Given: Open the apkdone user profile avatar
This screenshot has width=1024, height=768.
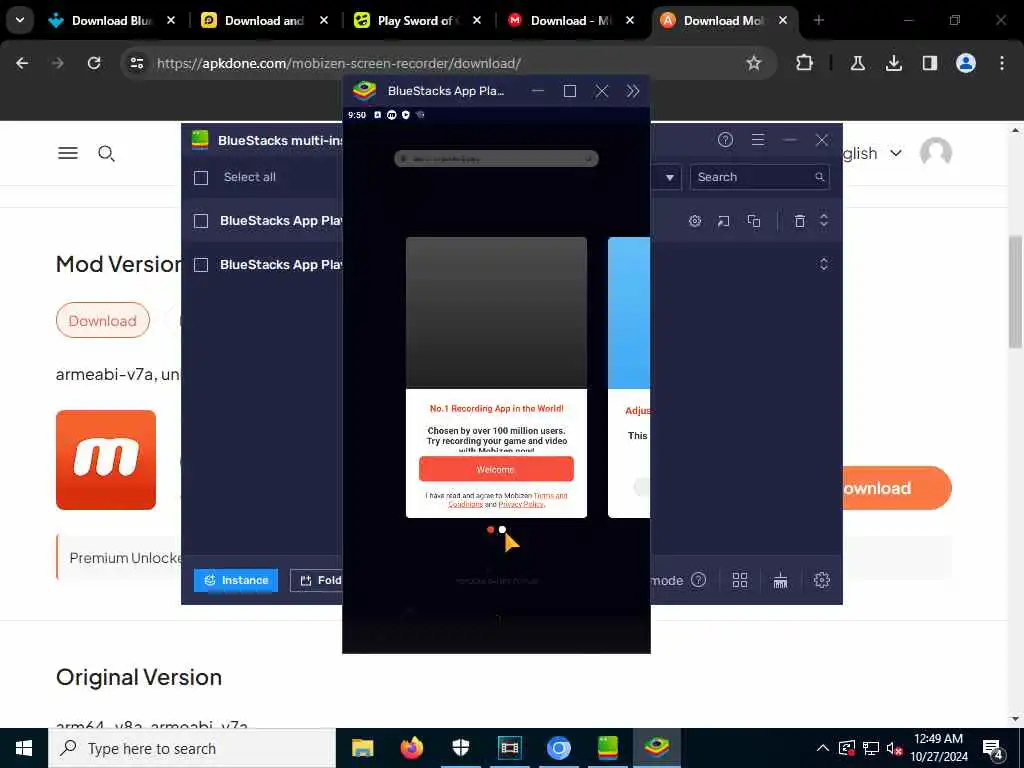Looking at the screenshot, I should click(936, 153).
